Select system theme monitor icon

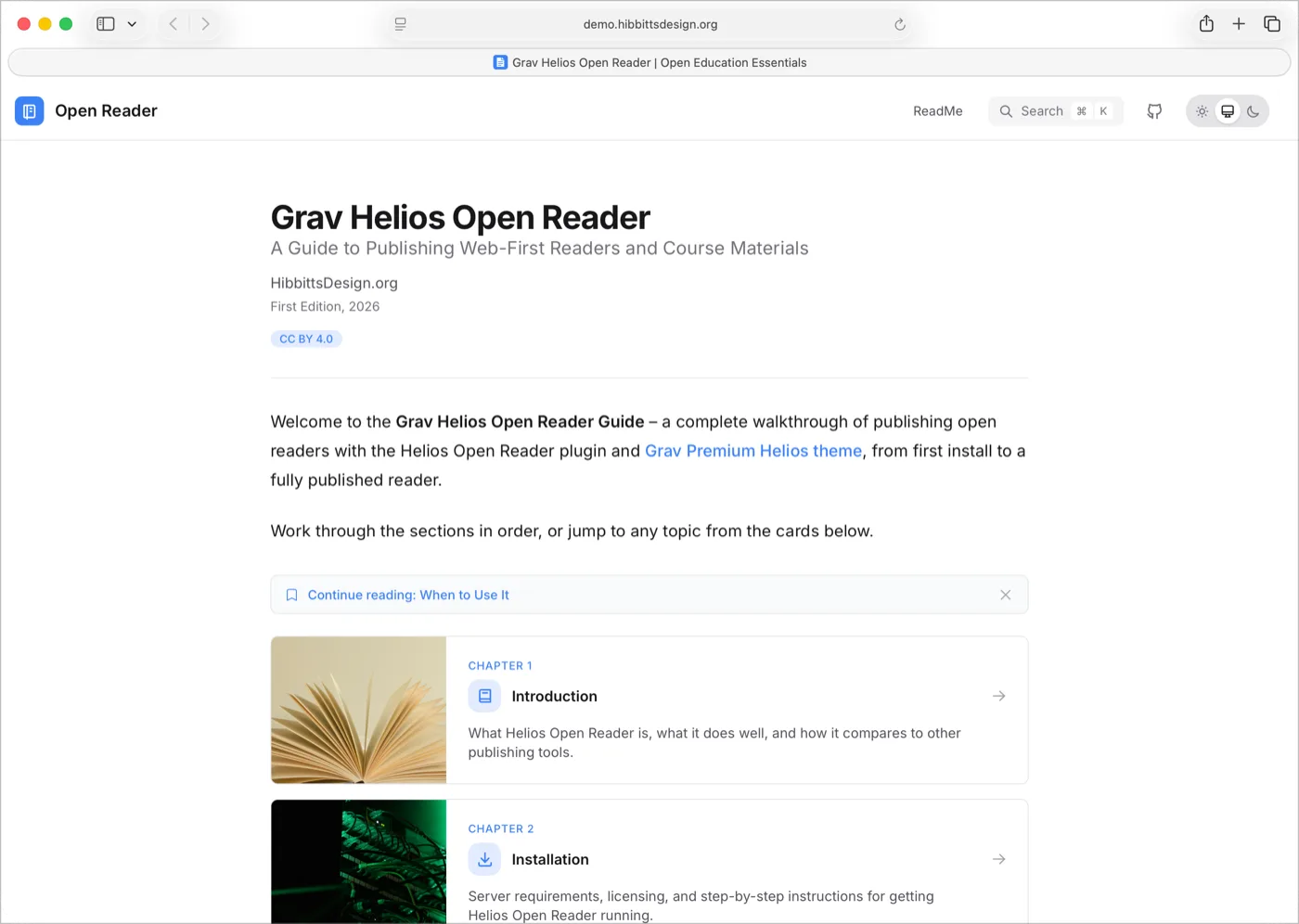click(x=1228, y=111)
